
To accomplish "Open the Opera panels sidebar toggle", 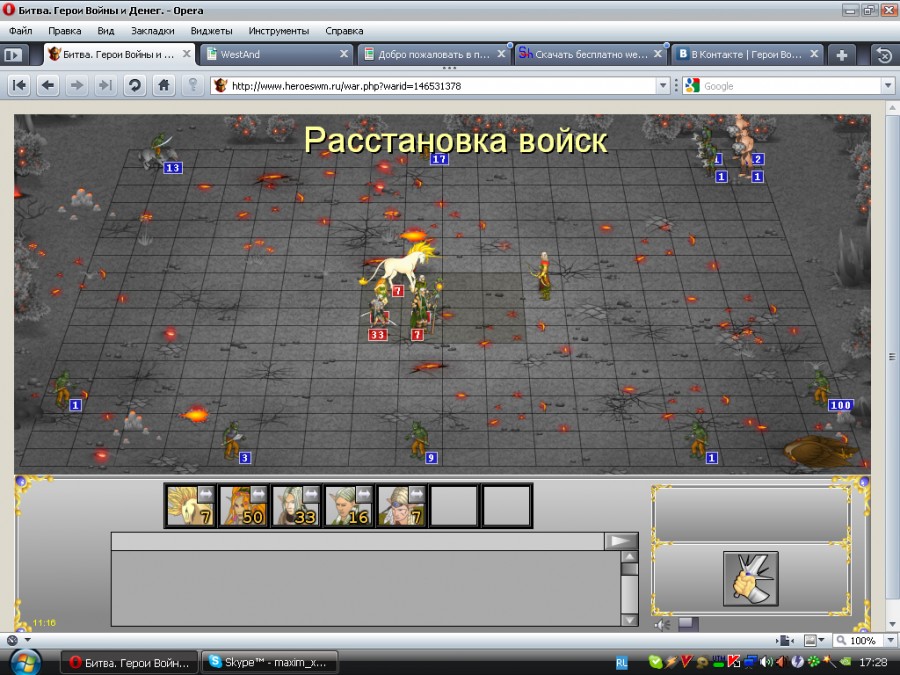I will (14, 55).
